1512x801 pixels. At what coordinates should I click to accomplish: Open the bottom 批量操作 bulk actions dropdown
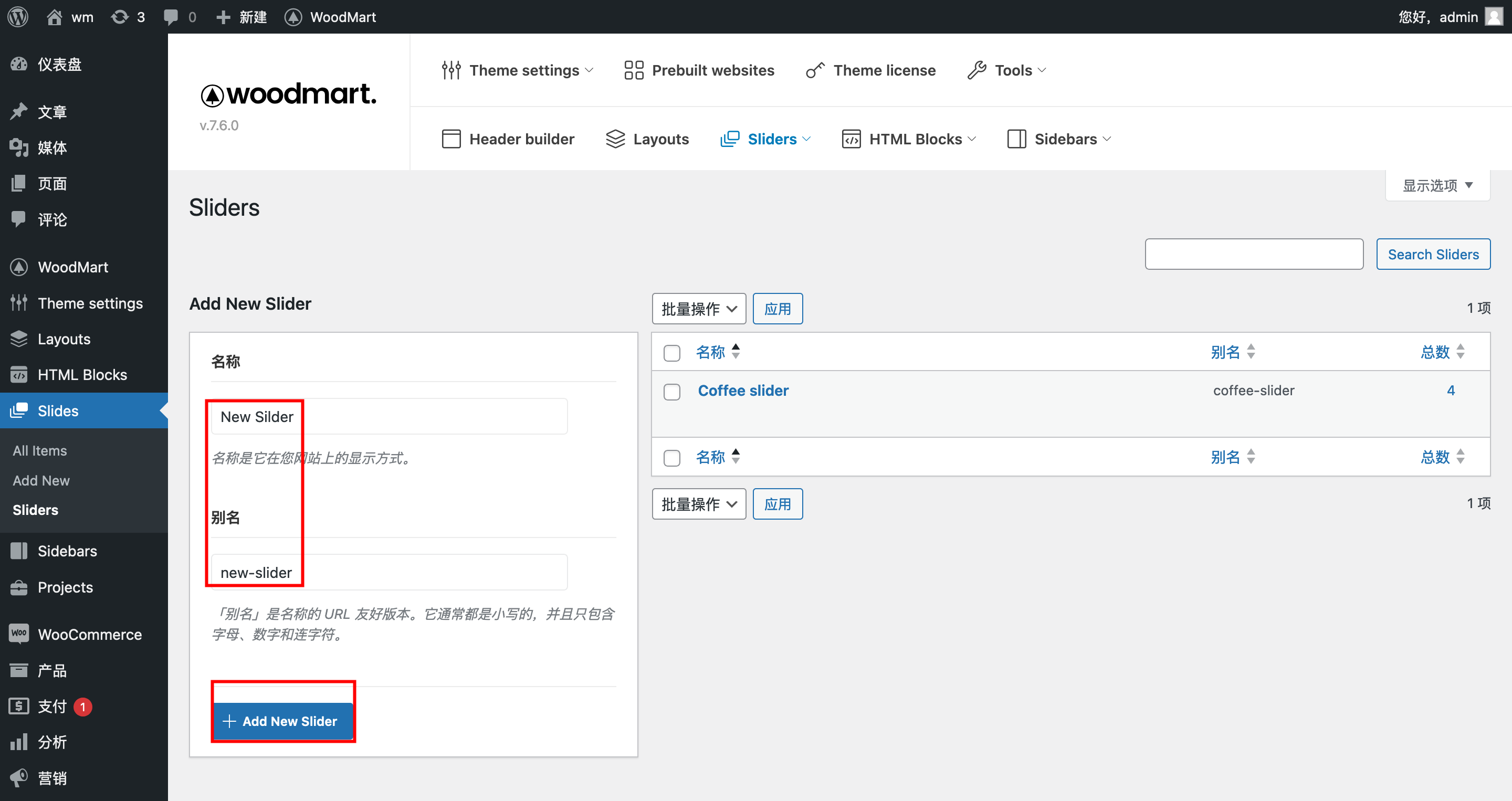pyautogui.click(x=698, y=504)
